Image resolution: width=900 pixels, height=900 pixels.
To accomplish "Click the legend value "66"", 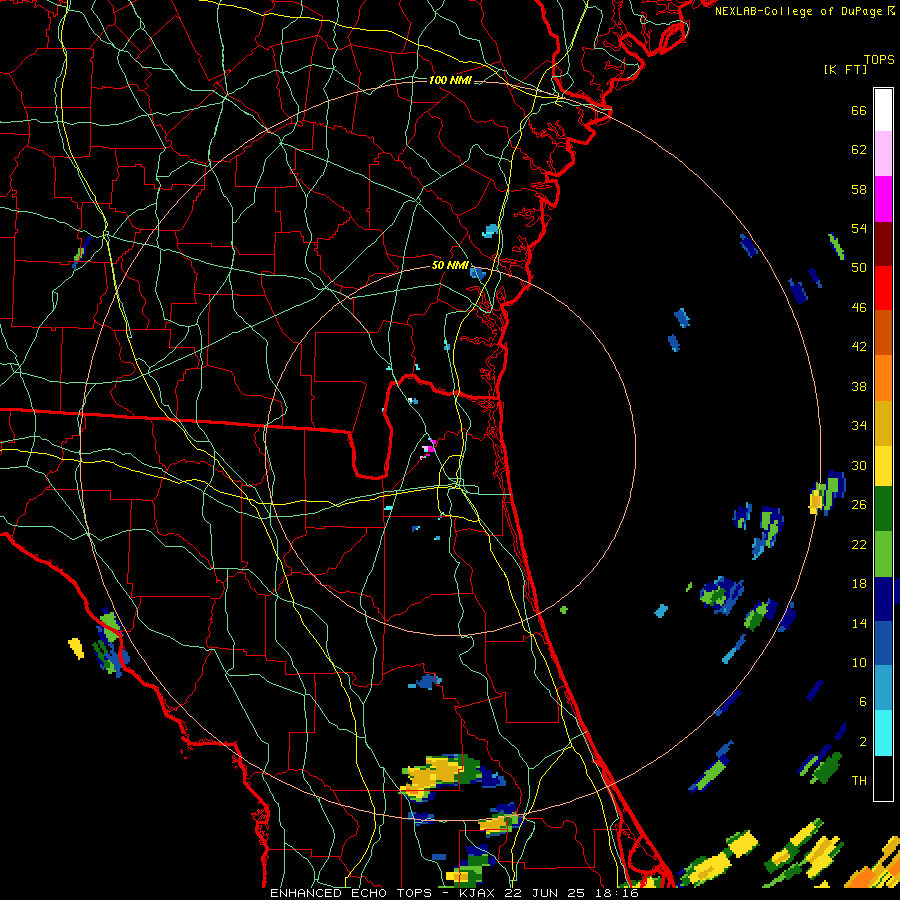I will pyautogui.click(x=859, y=110).
